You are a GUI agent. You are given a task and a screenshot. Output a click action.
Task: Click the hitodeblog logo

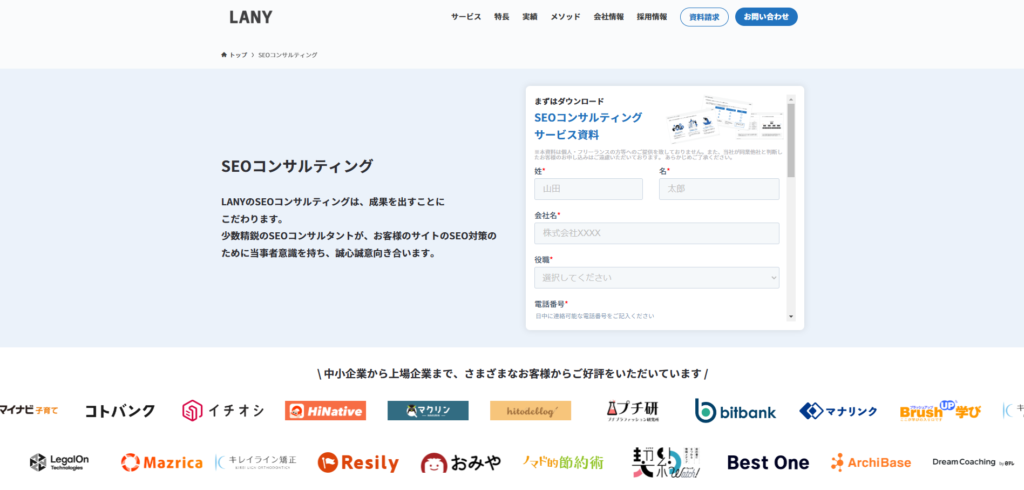click(530, 410)
